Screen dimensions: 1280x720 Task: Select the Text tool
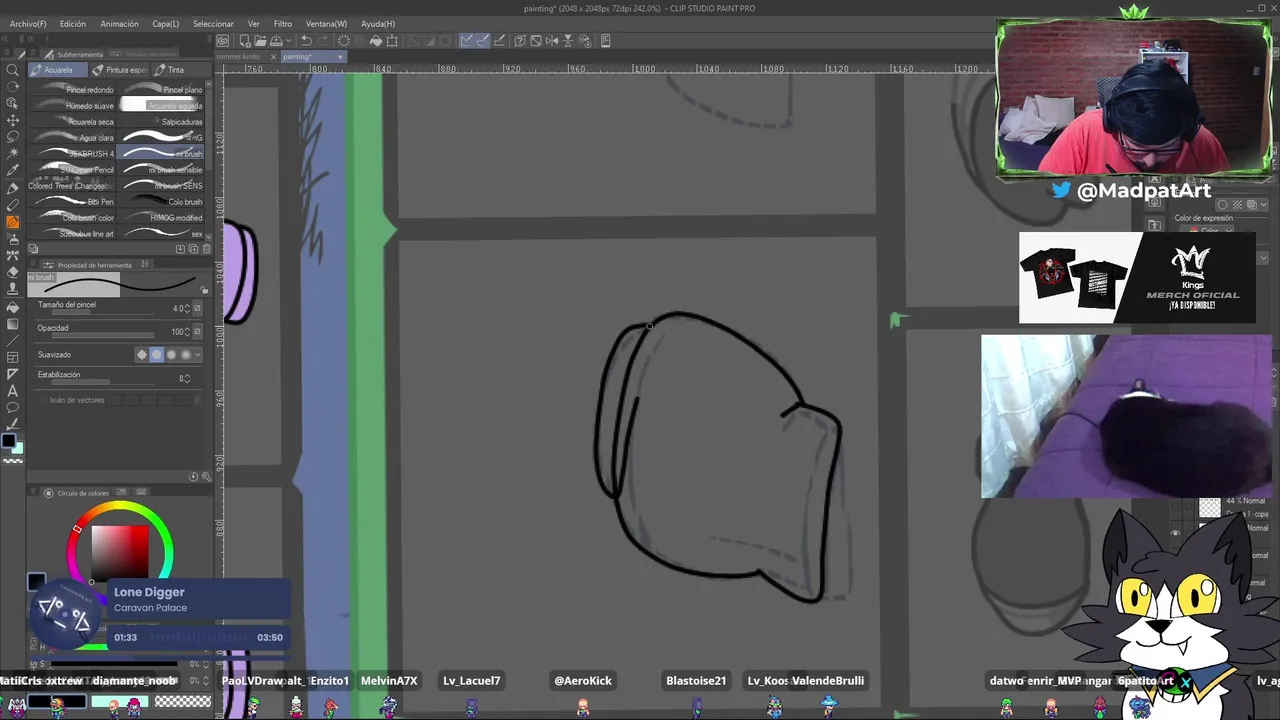12,391
